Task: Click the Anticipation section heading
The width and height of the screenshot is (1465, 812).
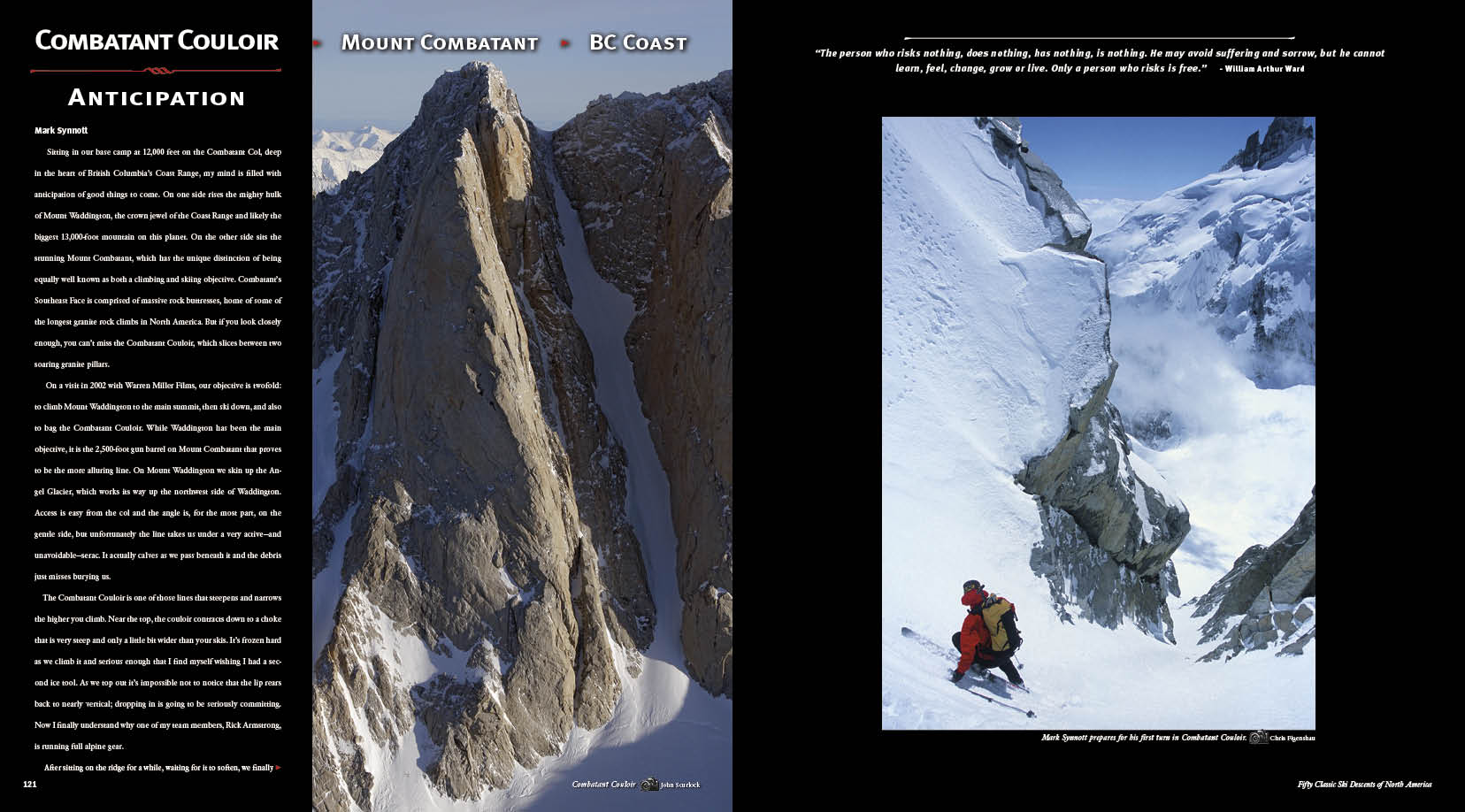Action: click(x=157, y=98)
